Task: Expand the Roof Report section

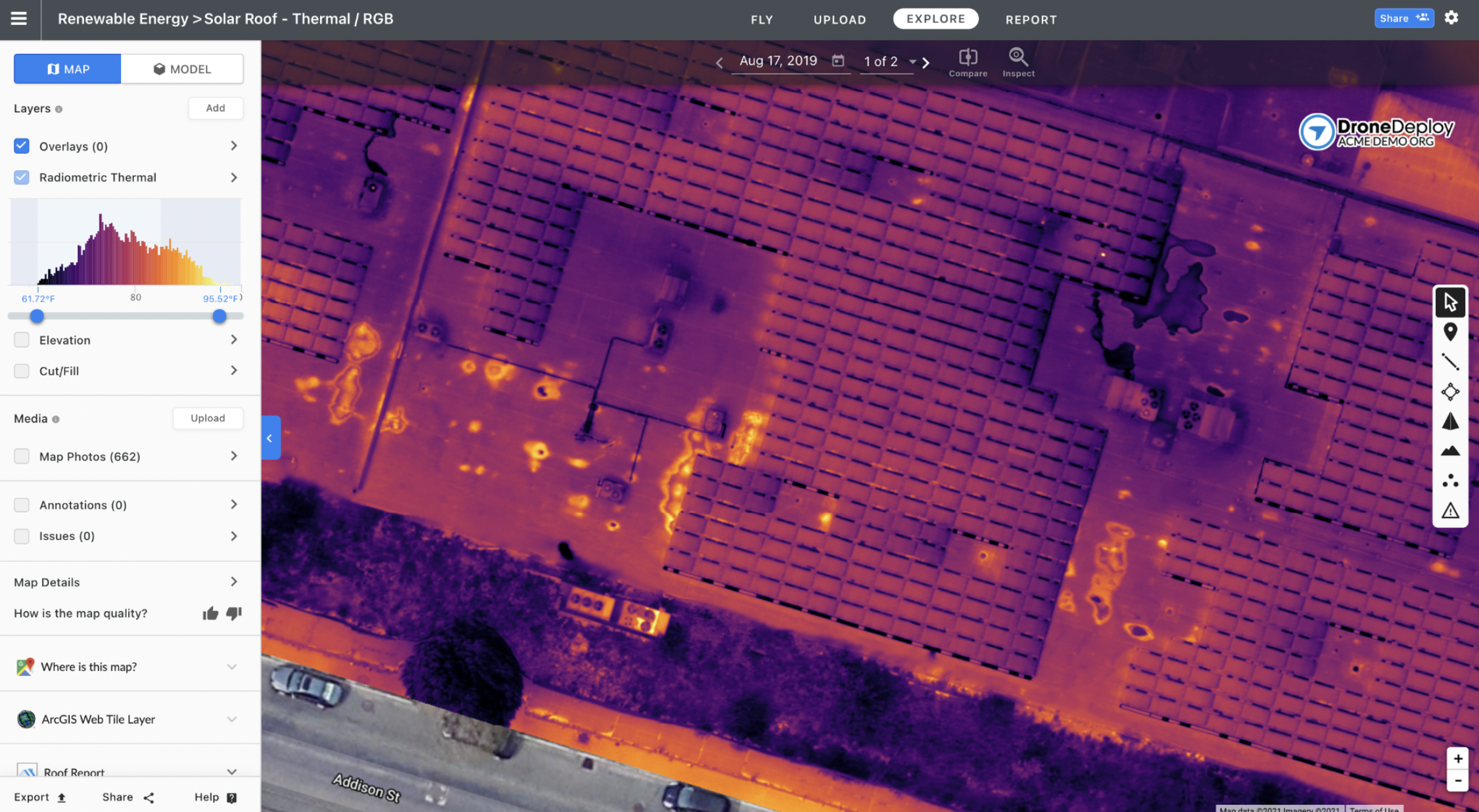Action: 232,772
